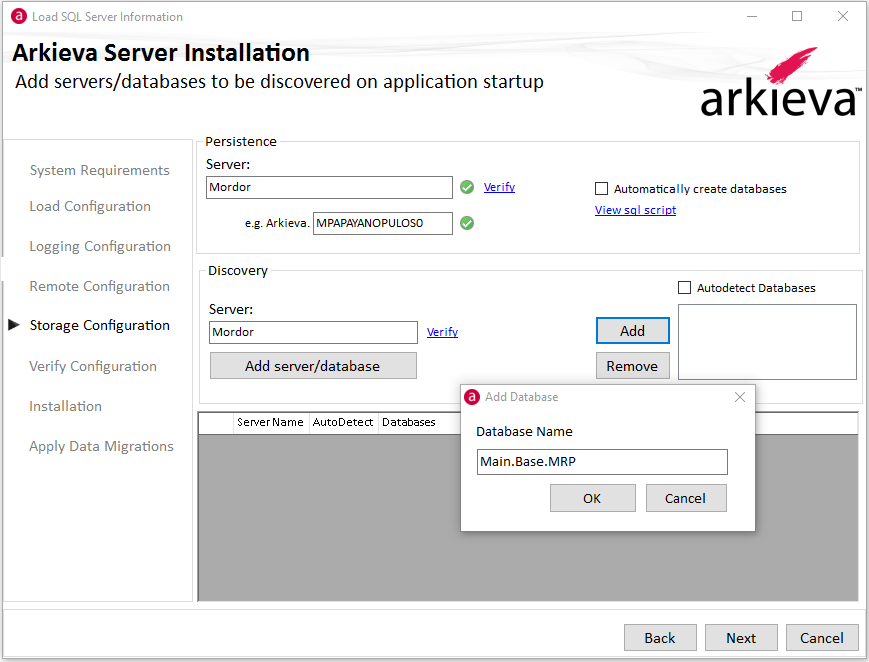Screen dimensions: 869x662
Task: Click the Add button in Discovery
Action: [633, 331]
